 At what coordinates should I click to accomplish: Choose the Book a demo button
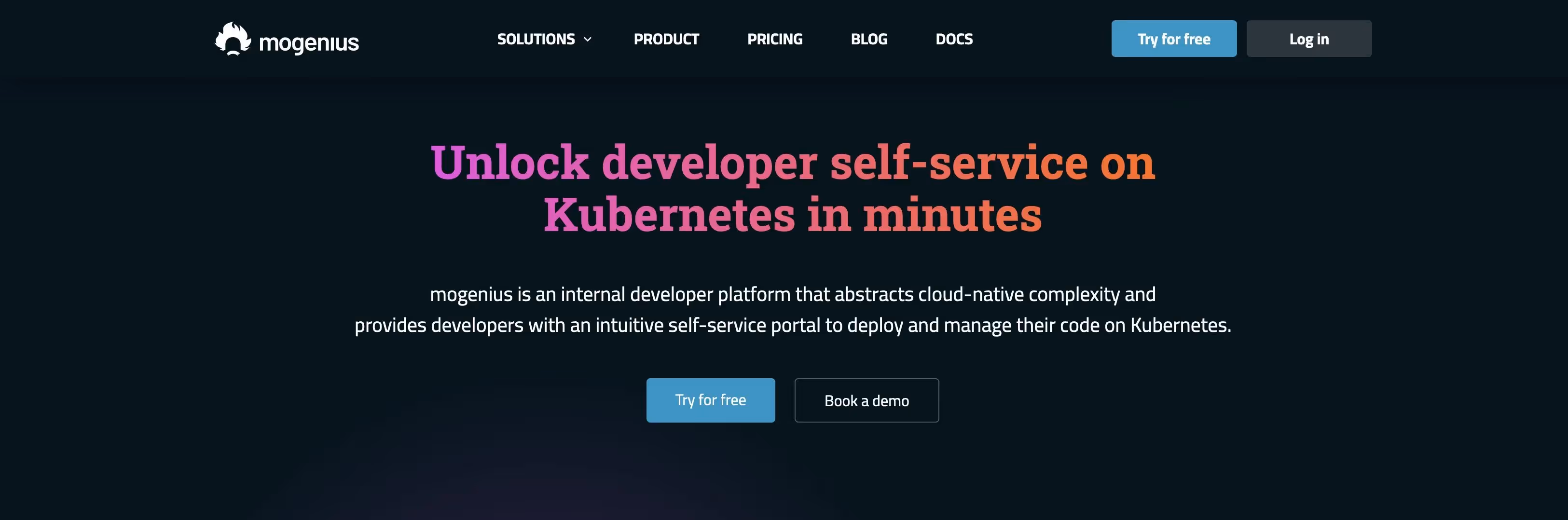point(866,400)
